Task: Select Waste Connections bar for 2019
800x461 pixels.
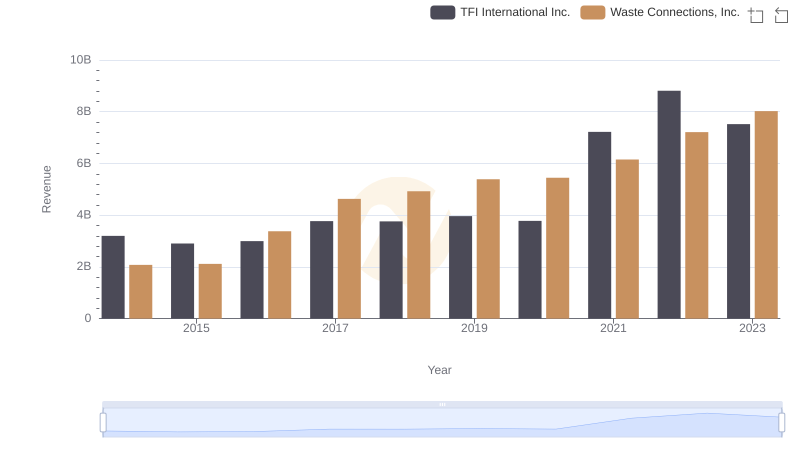Action: [x=488, y=249]
